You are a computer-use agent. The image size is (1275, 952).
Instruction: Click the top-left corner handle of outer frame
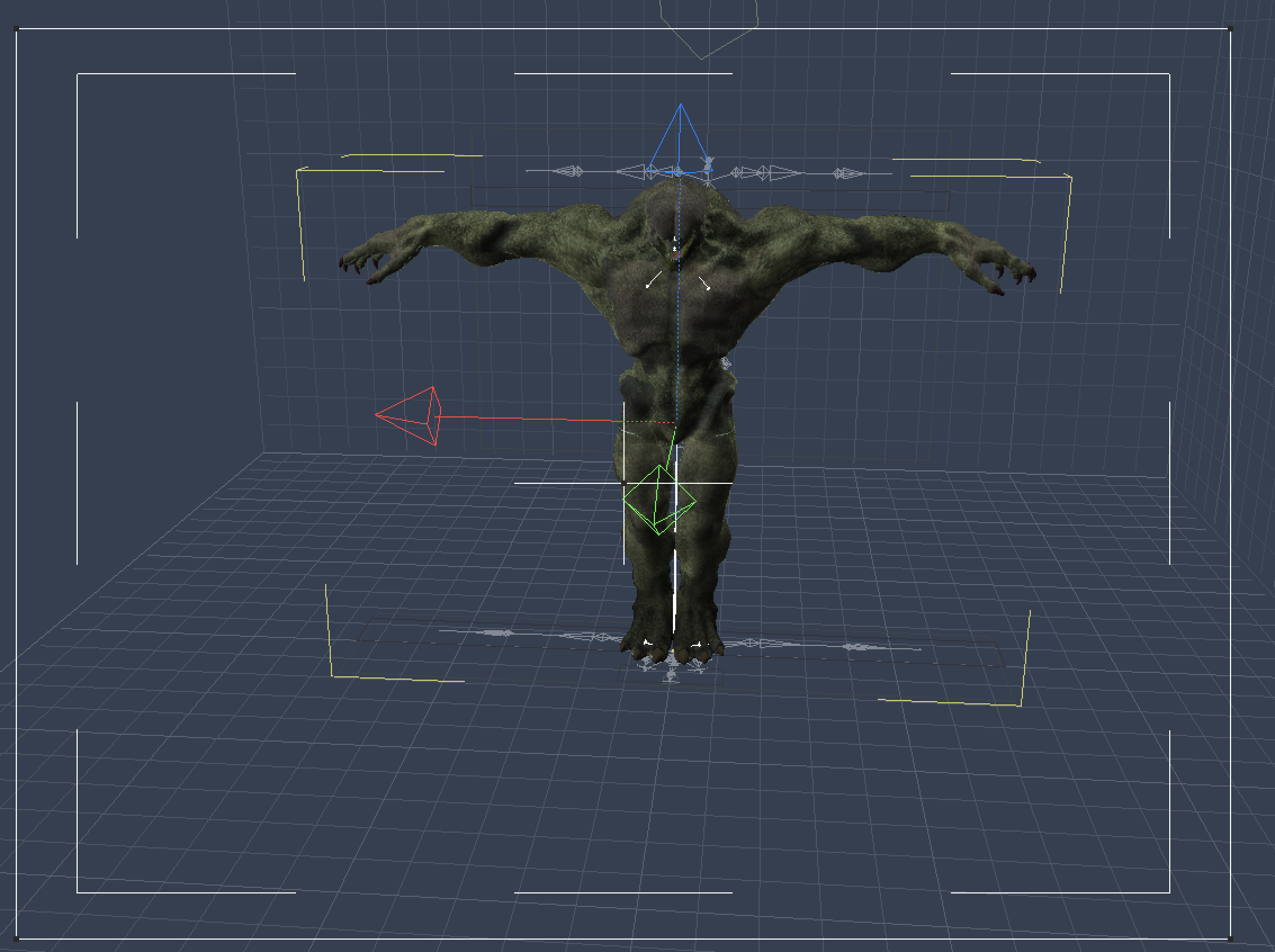[17, 28]
